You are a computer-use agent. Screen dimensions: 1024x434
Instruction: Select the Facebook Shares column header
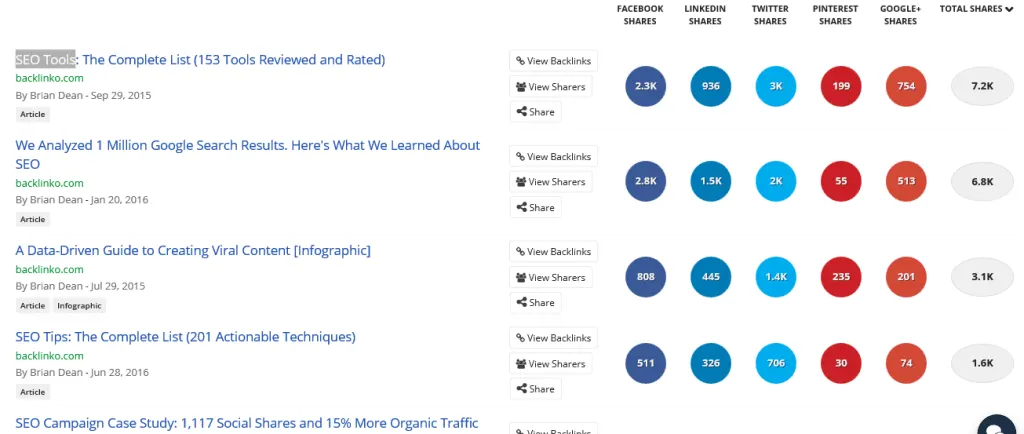pos(640,15)
